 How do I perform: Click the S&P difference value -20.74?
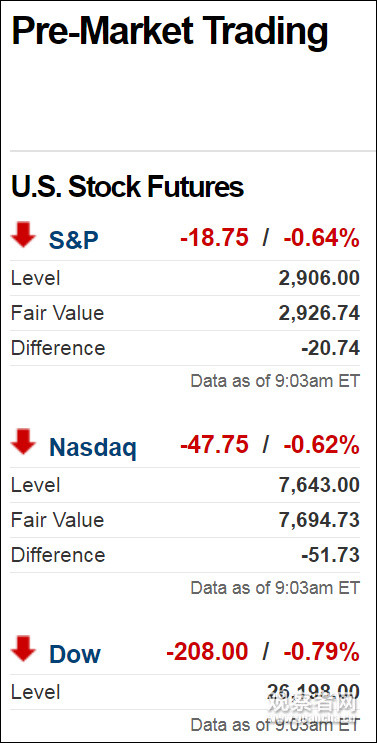point(331,348)
